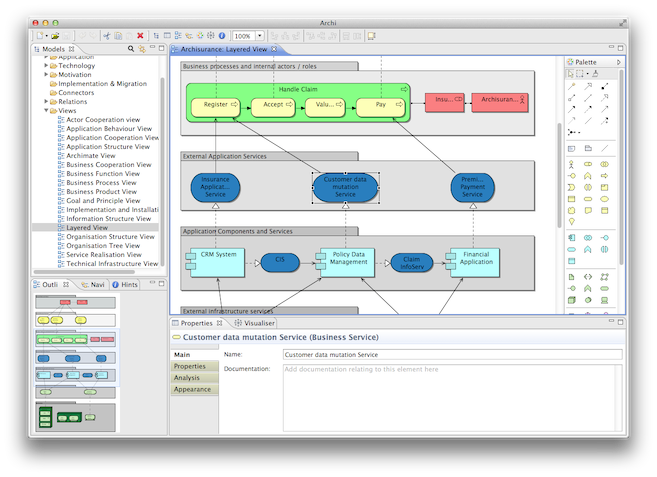Click the Copy toolbar icon
The width and height of the screenshot is (657, 477).
[x=118, y=36]
